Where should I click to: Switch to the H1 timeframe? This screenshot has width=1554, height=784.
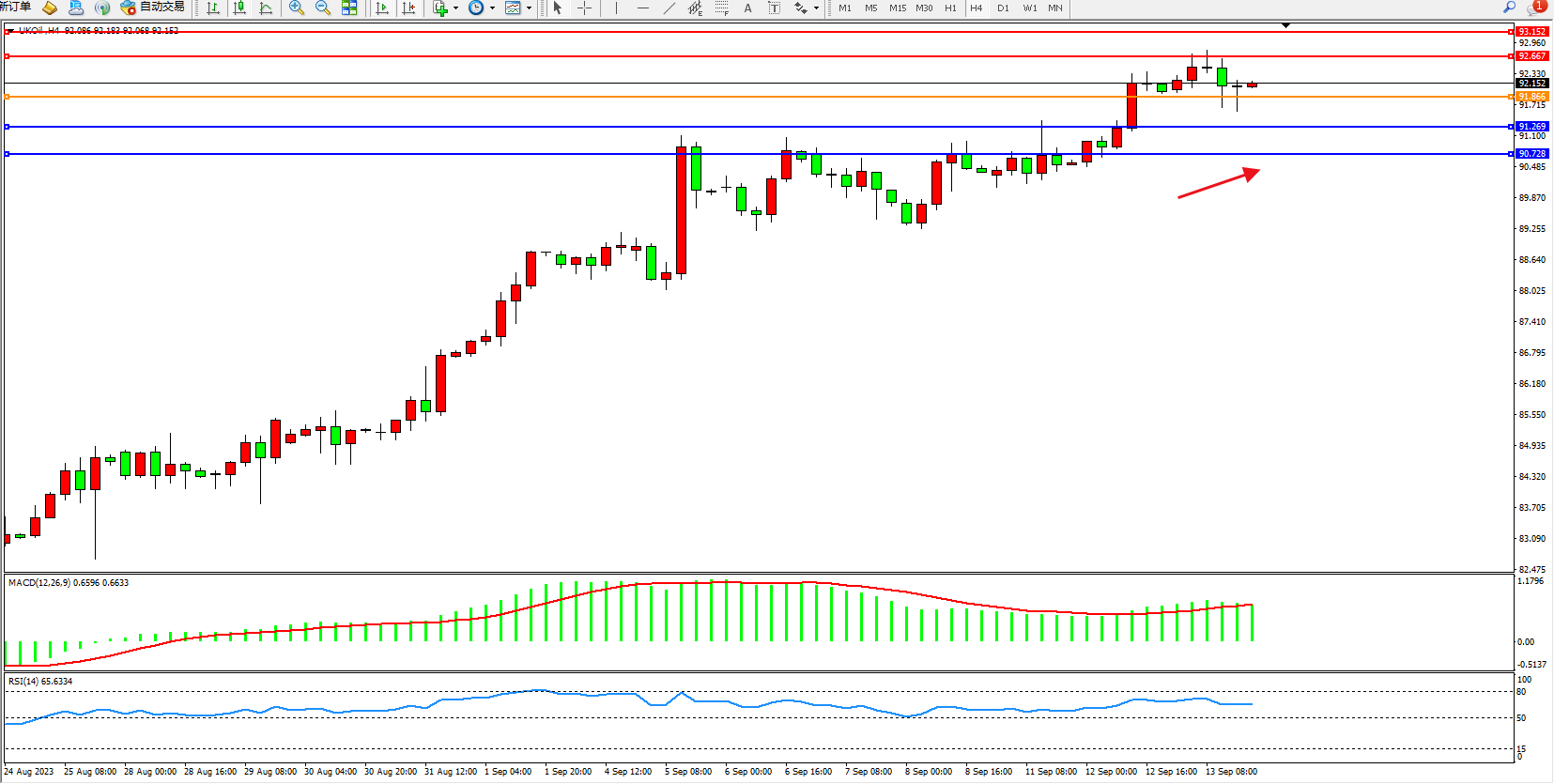pos(950,8)
